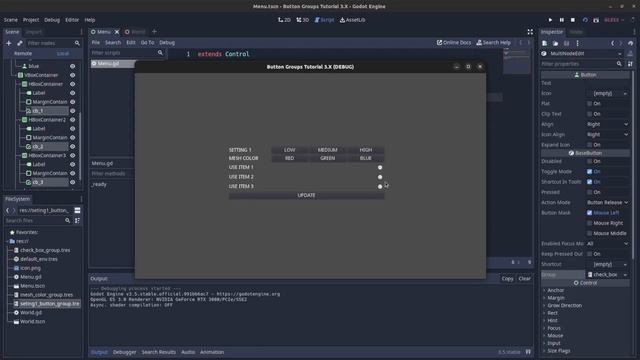Select check_box_group.tres in FileSystem
Viewport: 640px width, 360px height.
45,250
